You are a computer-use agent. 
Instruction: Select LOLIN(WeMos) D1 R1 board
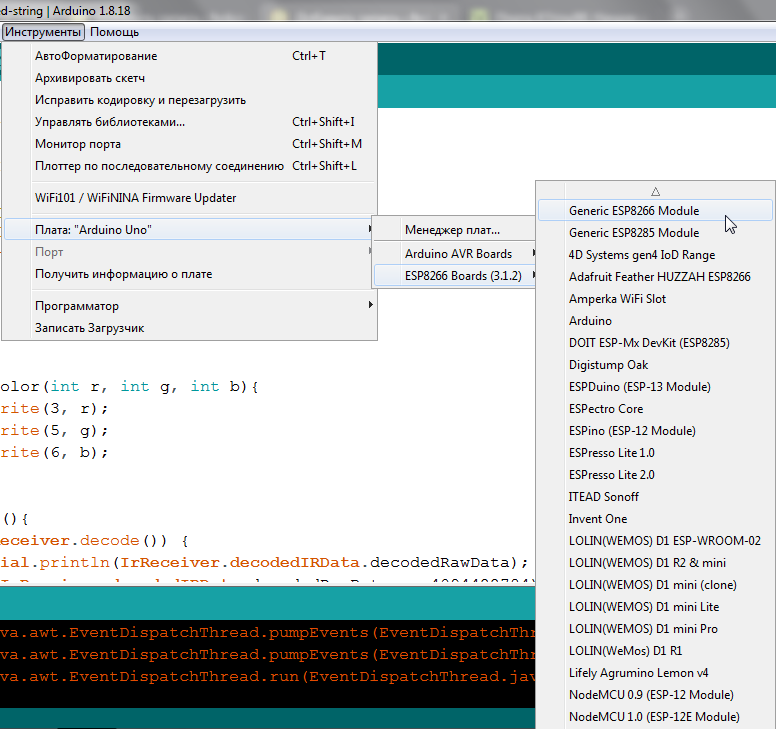655,651
